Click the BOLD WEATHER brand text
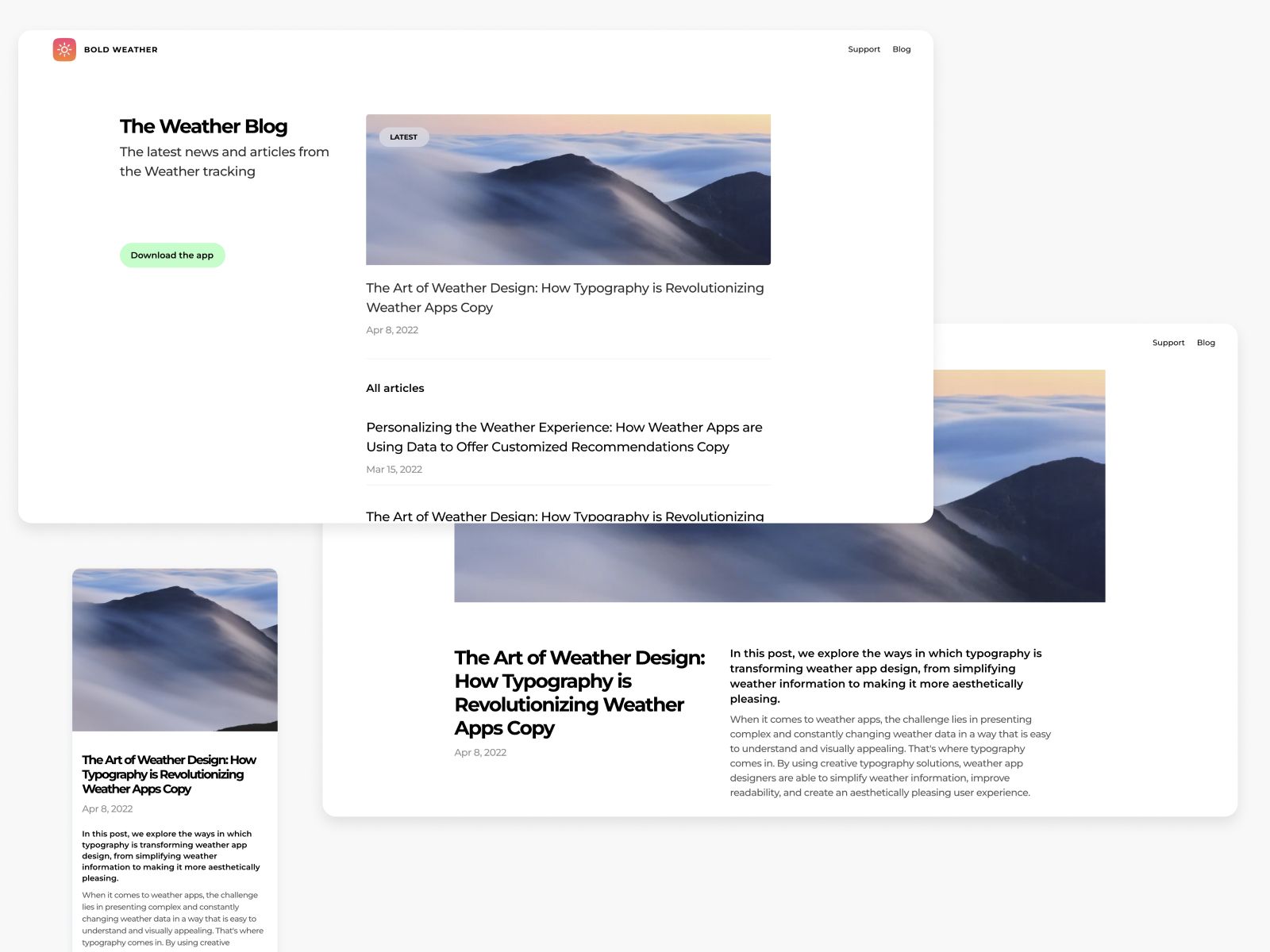The height and width of the screenshot is (952, 1270). tap(121, 49)
